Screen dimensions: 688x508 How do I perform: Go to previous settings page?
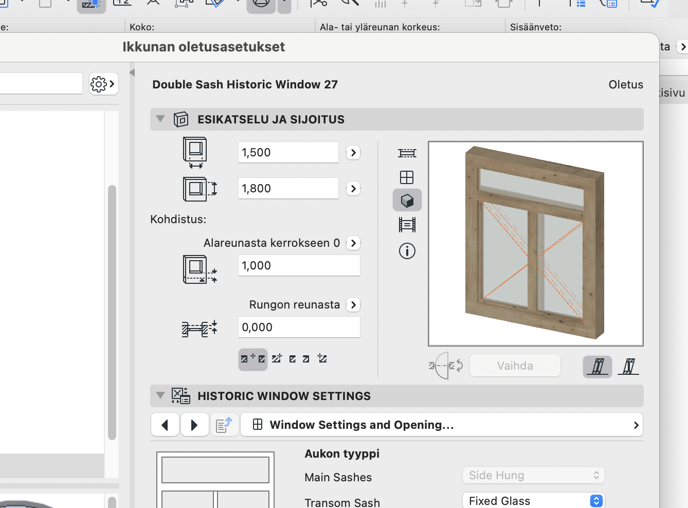point(165,425)
